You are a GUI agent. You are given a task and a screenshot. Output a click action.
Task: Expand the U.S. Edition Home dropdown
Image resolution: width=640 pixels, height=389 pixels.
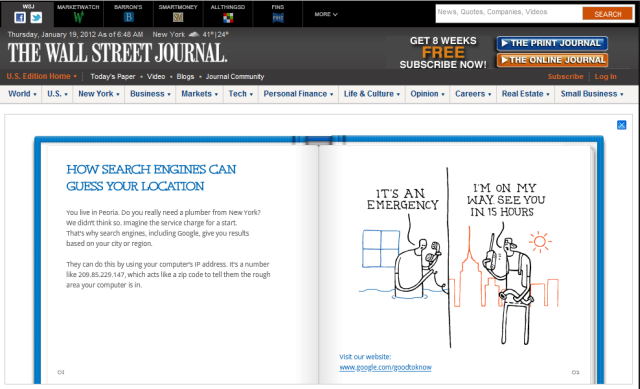tap(42, 76)
